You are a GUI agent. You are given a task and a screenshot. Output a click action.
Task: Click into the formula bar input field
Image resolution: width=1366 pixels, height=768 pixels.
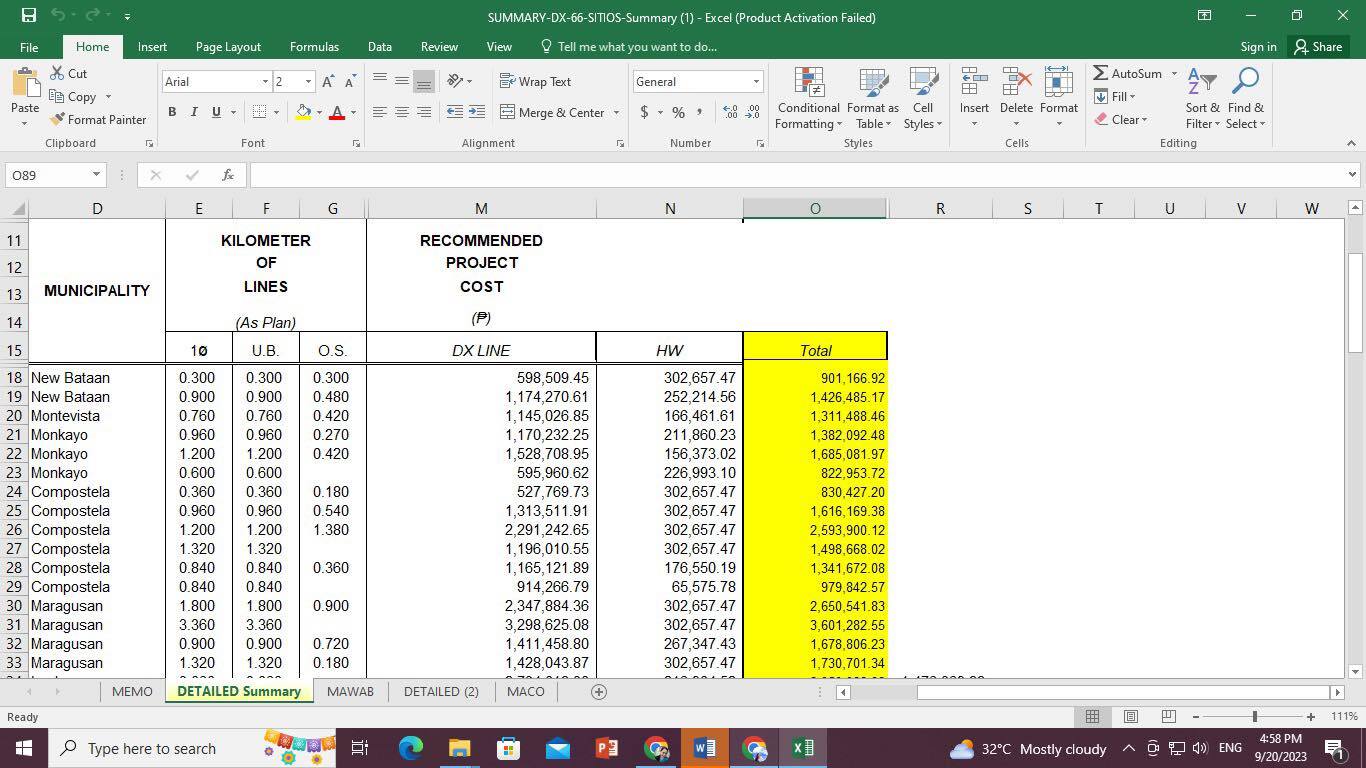click(790, 175)
